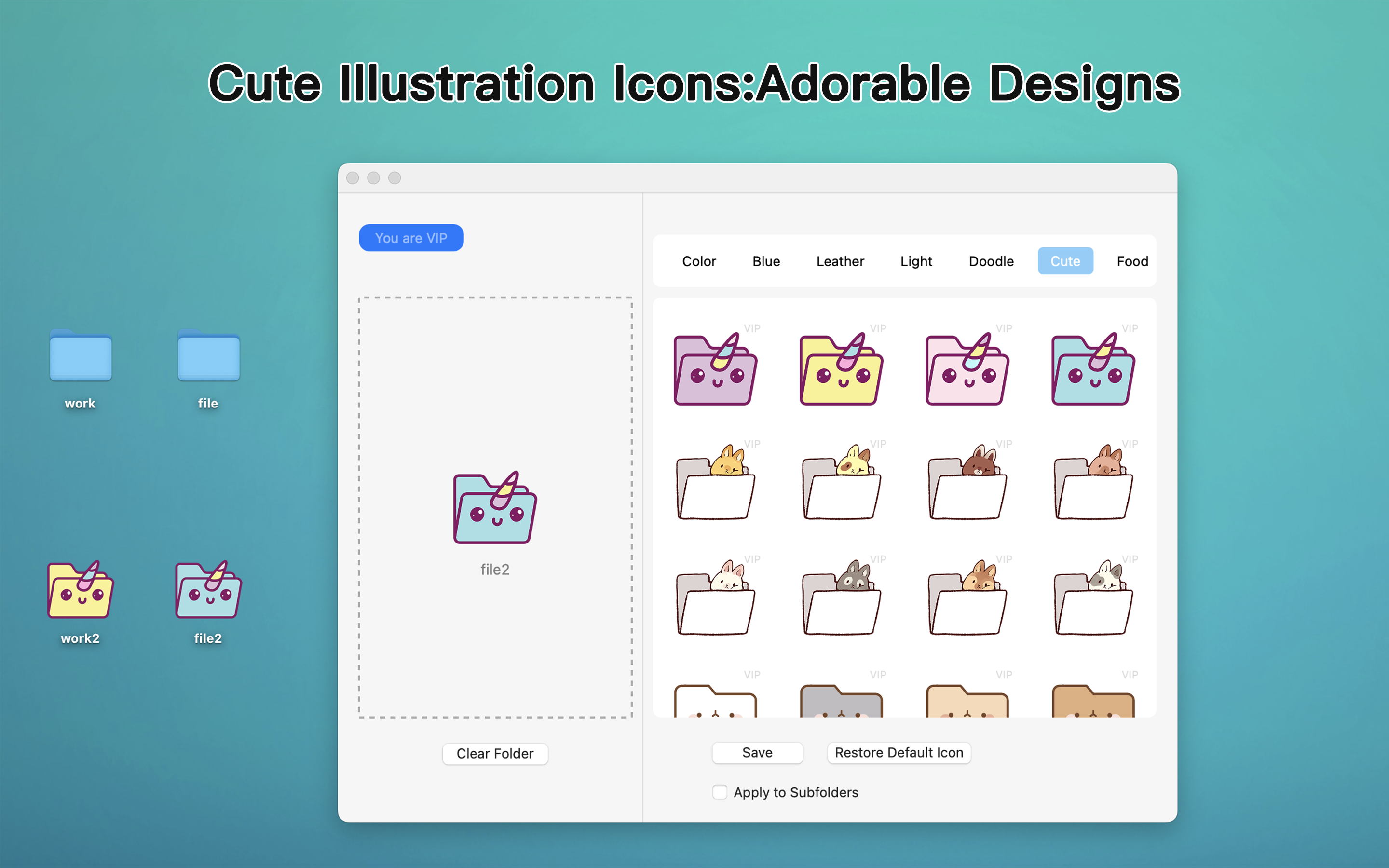Select the file folder on desktop

point(208,355)
